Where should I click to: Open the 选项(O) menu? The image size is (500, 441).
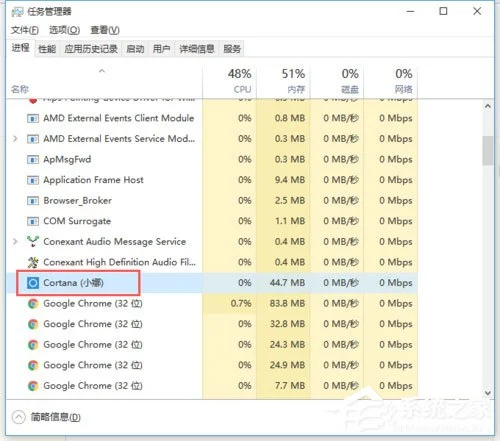coord(64,30)
